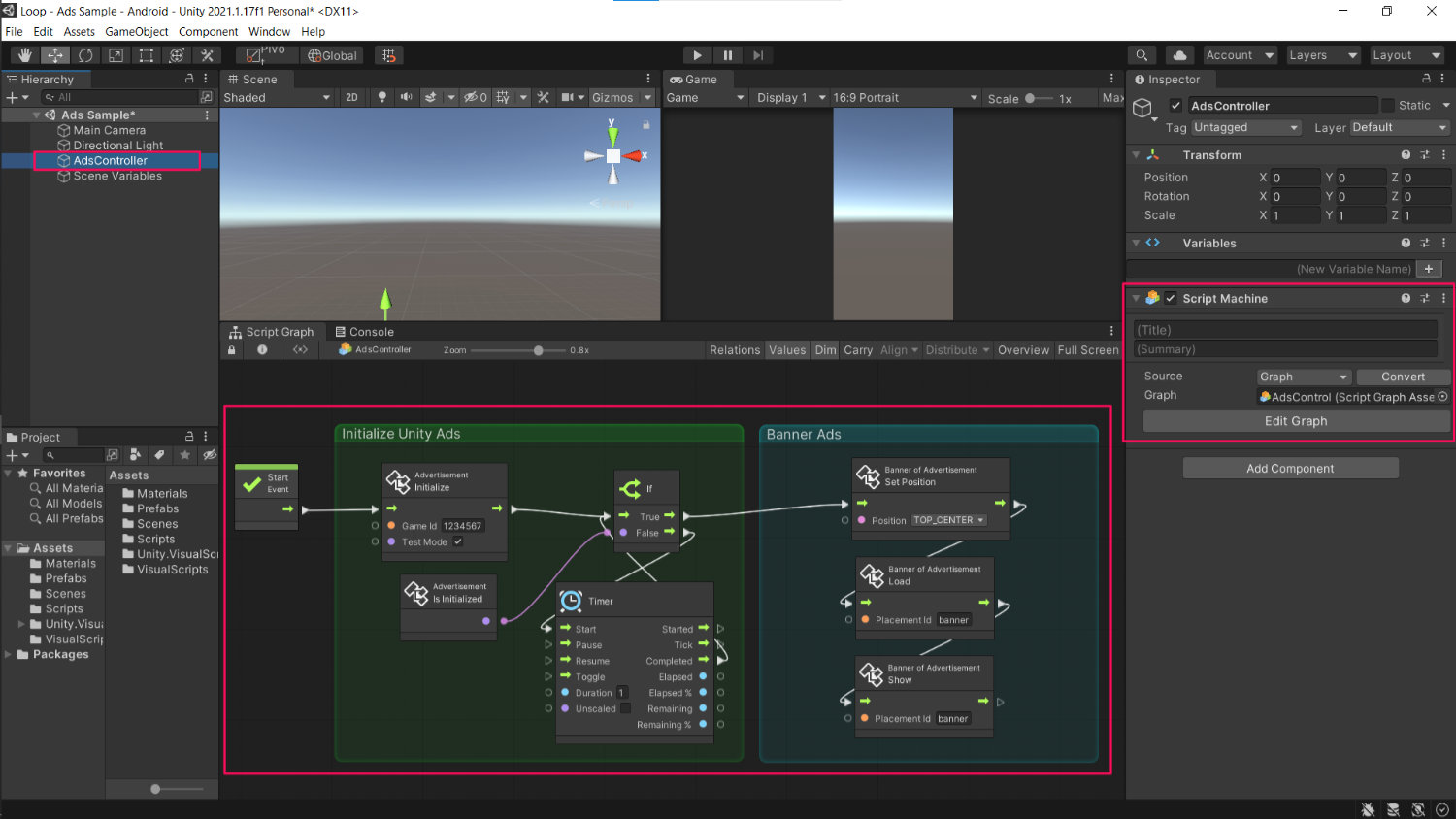Open the Layout dropdown
The image size is (1456, 819).
tap(1406, 55)
